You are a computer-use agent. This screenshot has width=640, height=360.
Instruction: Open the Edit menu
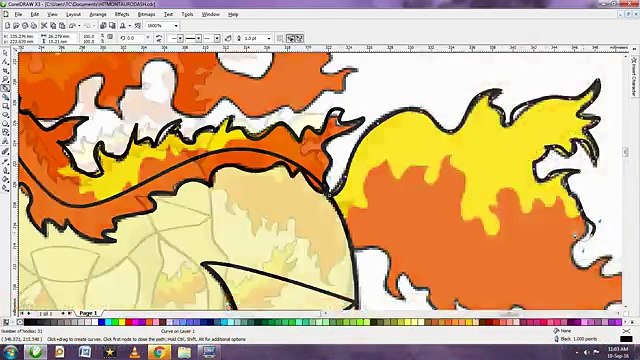pyautogui.click(x=35, y=14)
